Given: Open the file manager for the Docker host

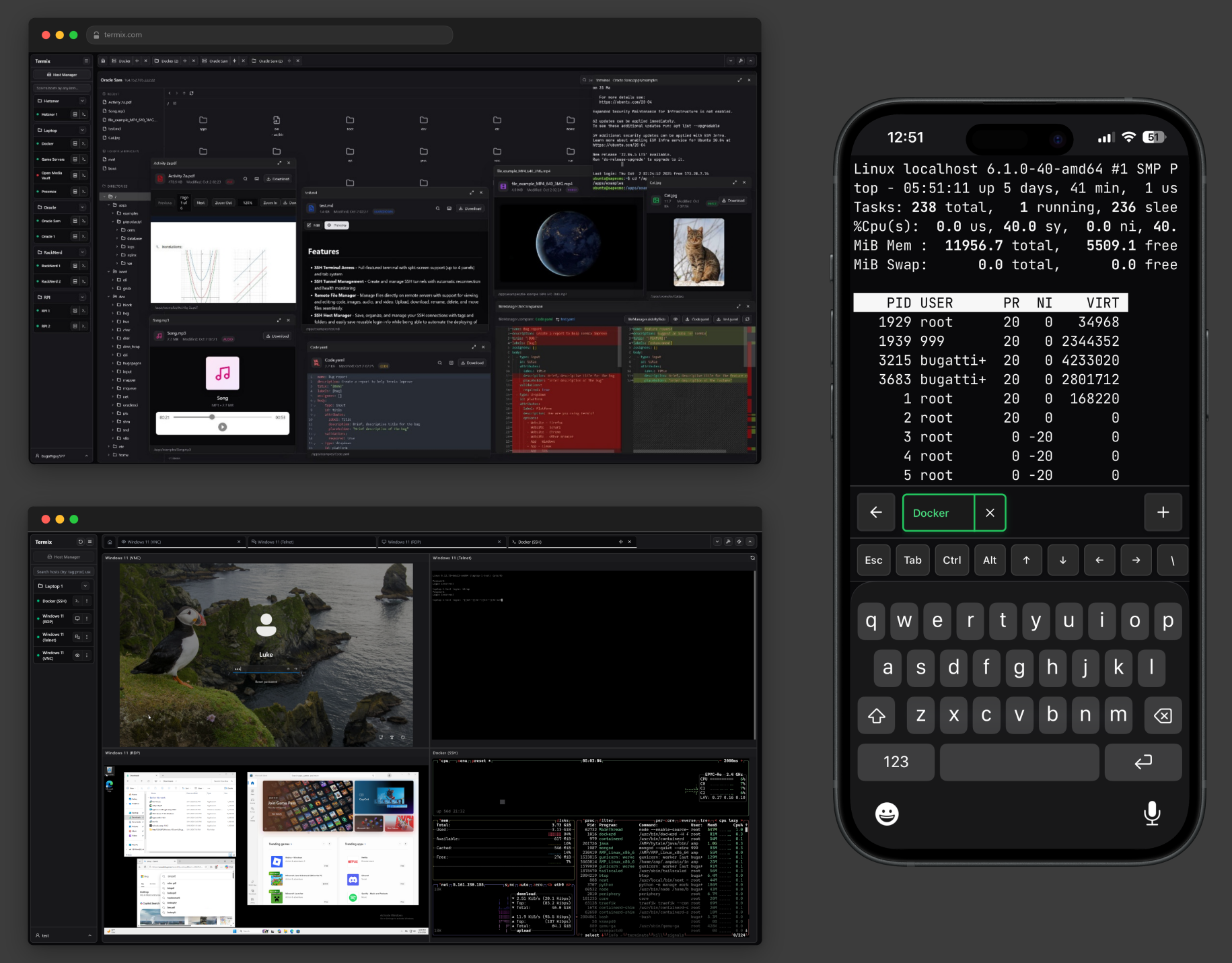Looking at the screenshot, I should tap(75, 144).
